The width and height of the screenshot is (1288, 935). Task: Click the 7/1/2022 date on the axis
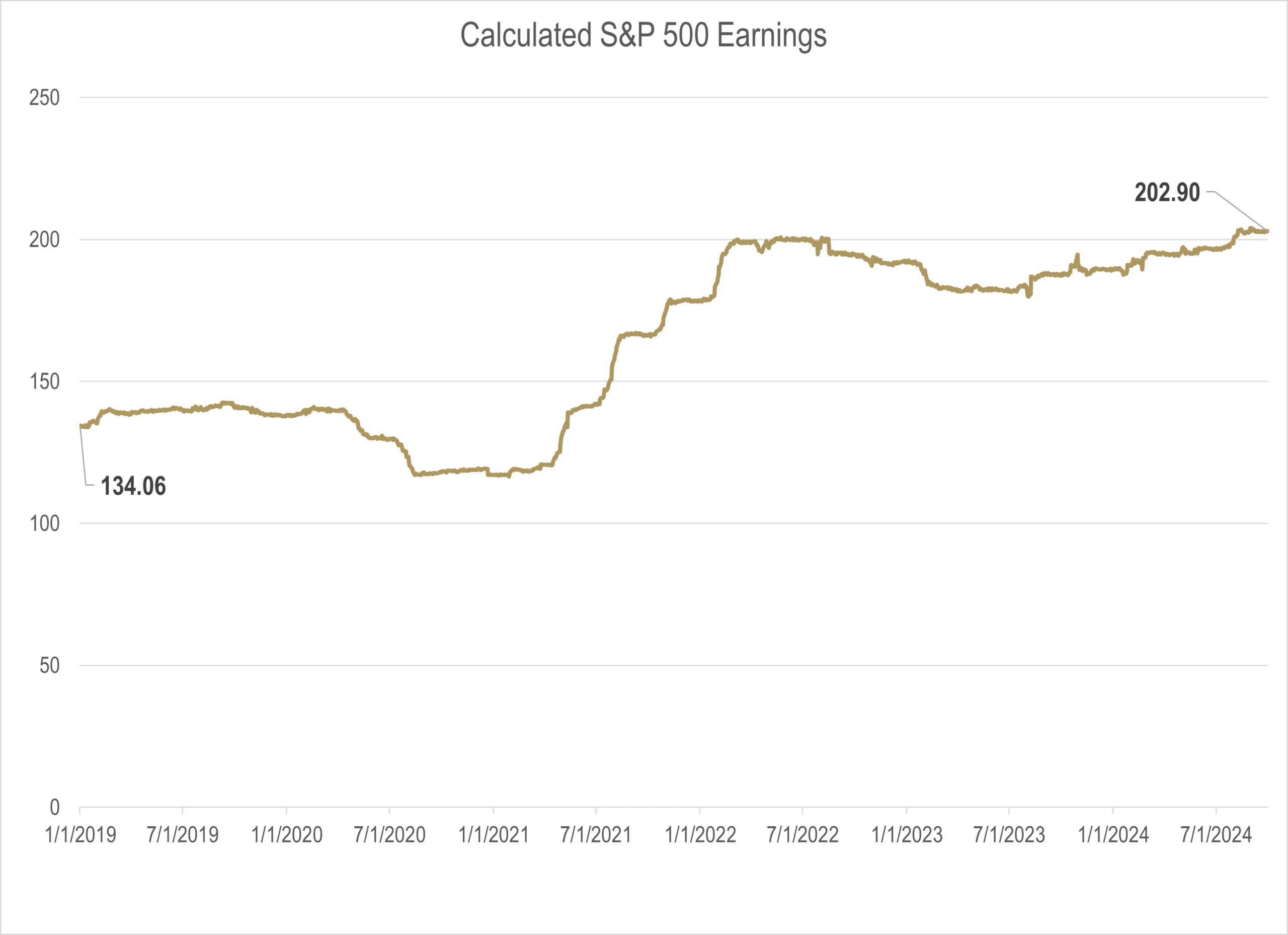pyautogui.click(x=802, y=835)
